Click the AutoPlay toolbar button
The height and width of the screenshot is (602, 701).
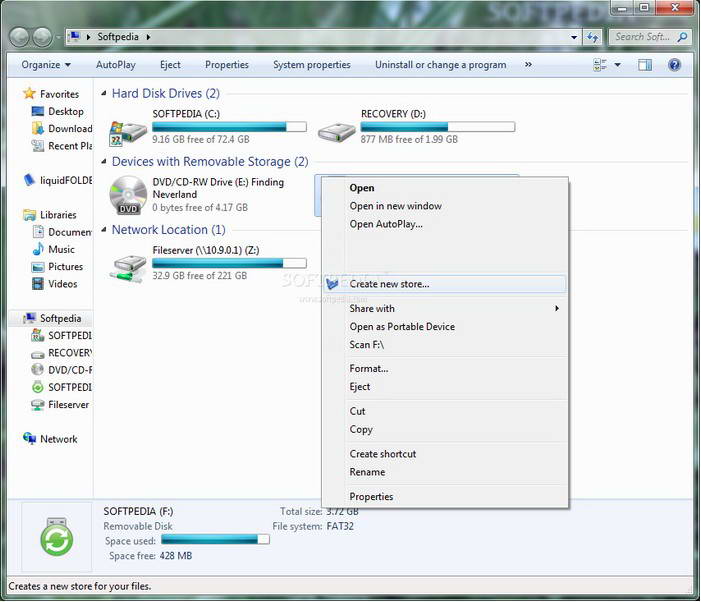pyautogui.click(x=116, y=65)
